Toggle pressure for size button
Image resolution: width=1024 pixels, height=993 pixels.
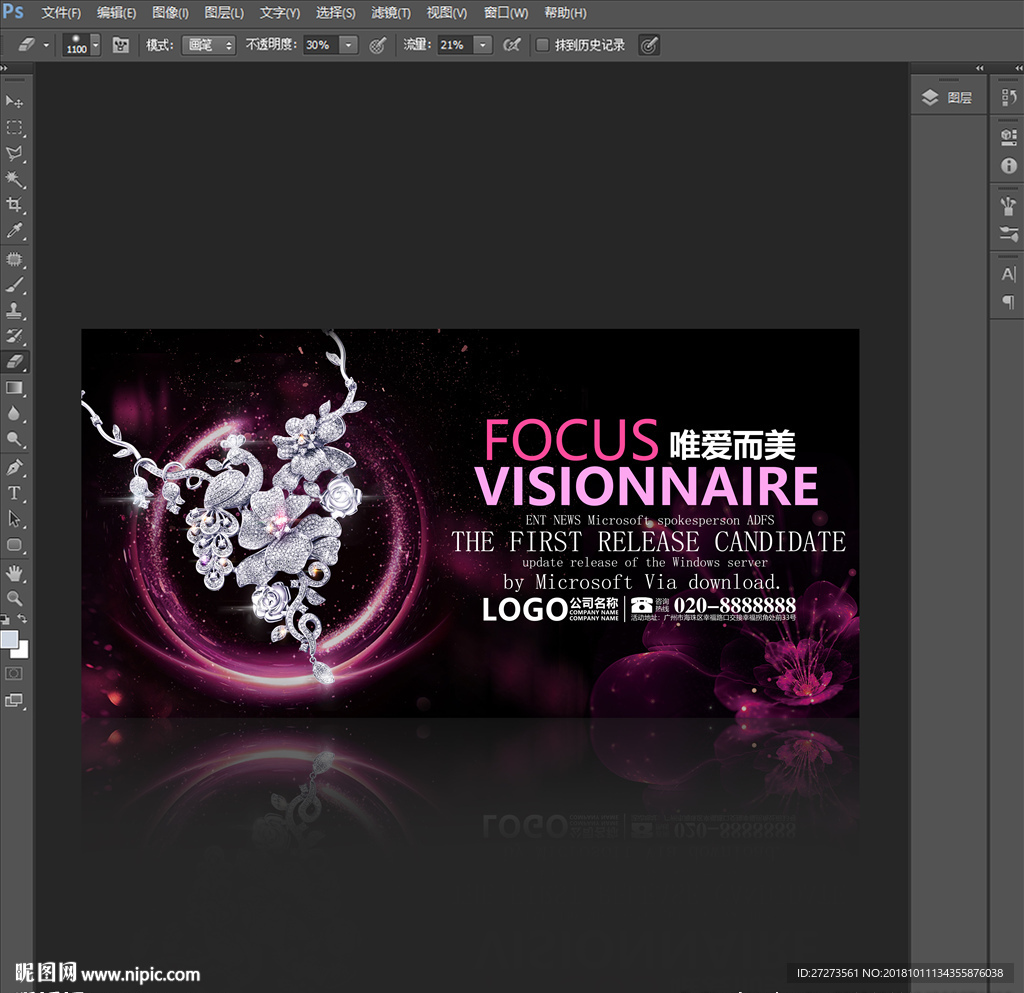(648, 45)
